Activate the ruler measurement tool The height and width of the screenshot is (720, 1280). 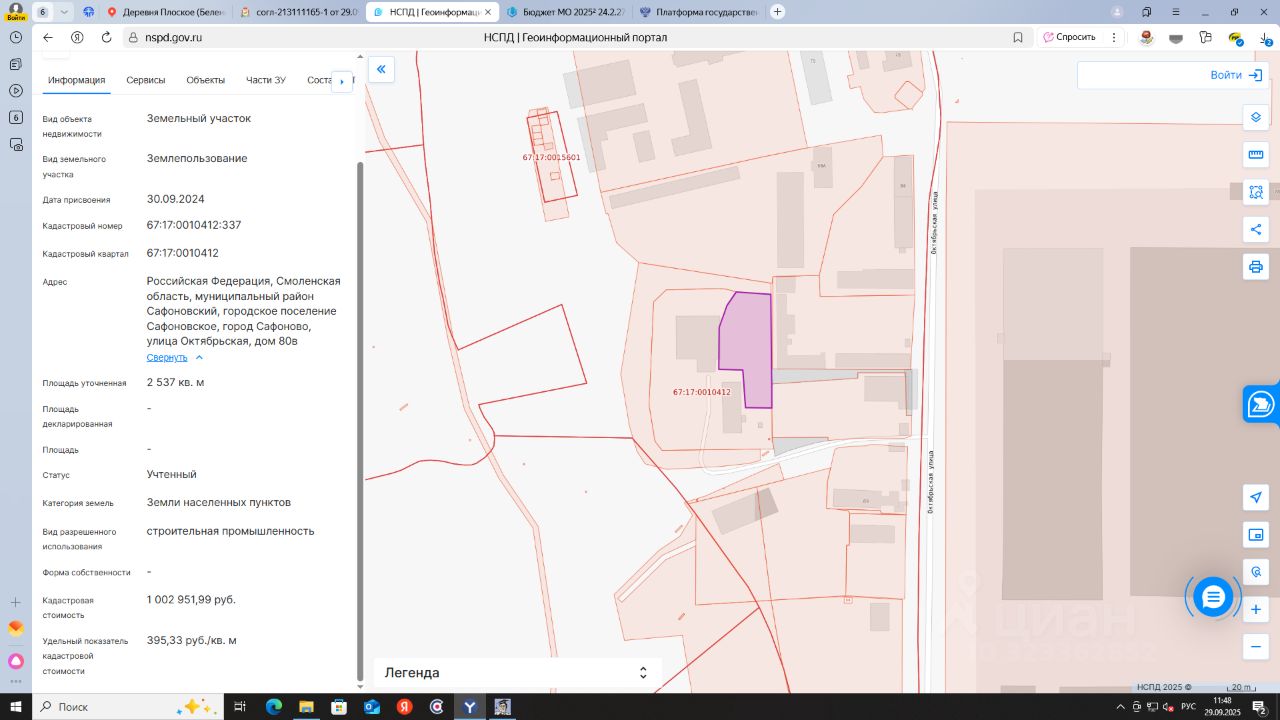tap(1256, 155)
